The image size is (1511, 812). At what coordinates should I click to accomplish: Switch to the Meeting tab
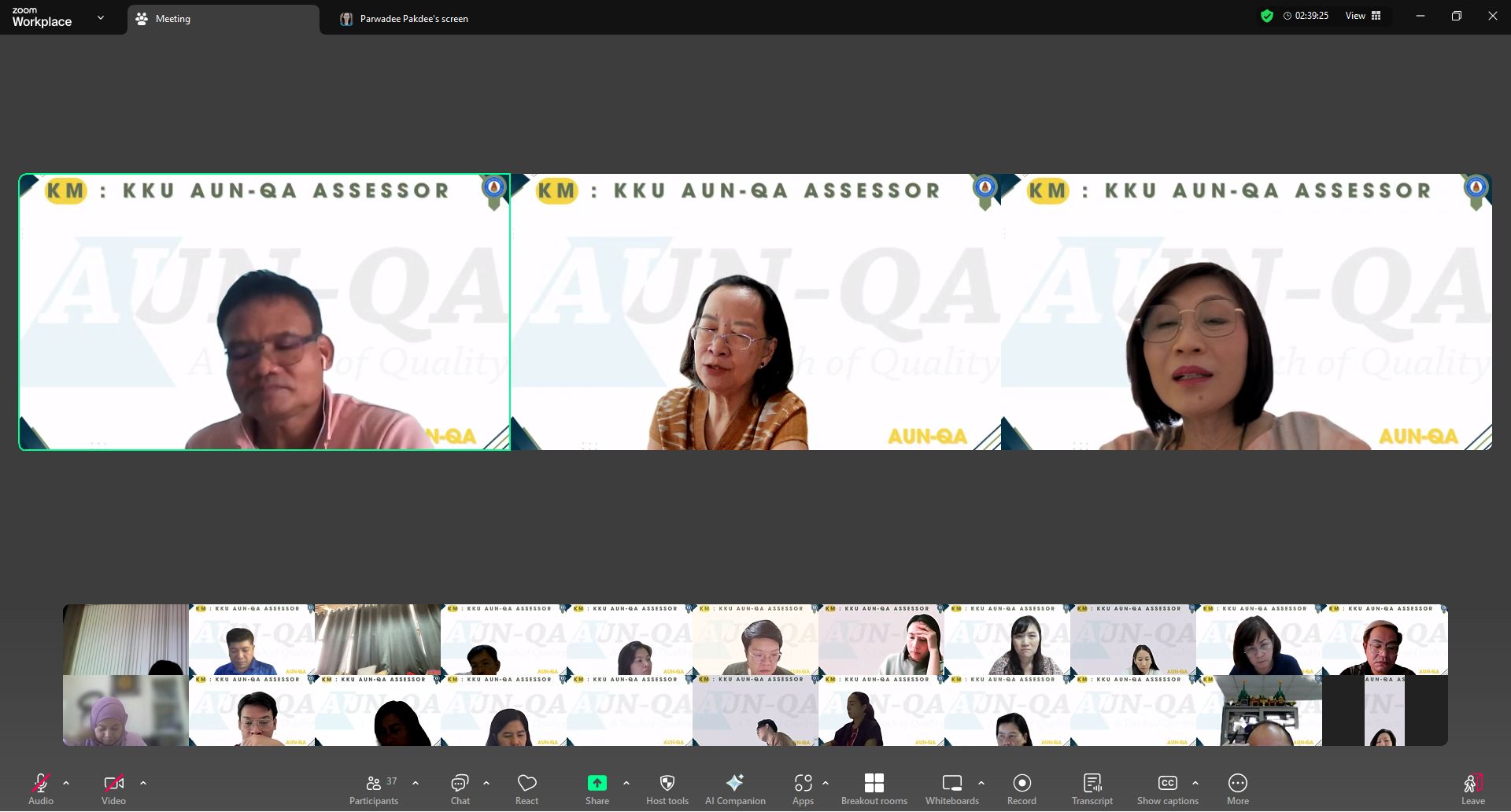[x=224, y=19]
